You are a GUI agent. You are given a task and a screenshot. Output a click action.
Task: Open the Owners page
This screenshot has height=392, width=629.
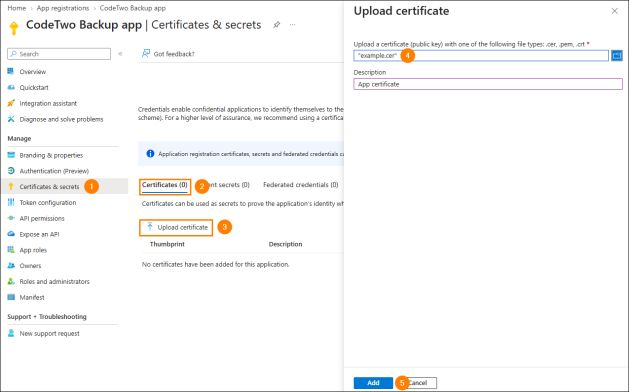click(x=30, y=266)
